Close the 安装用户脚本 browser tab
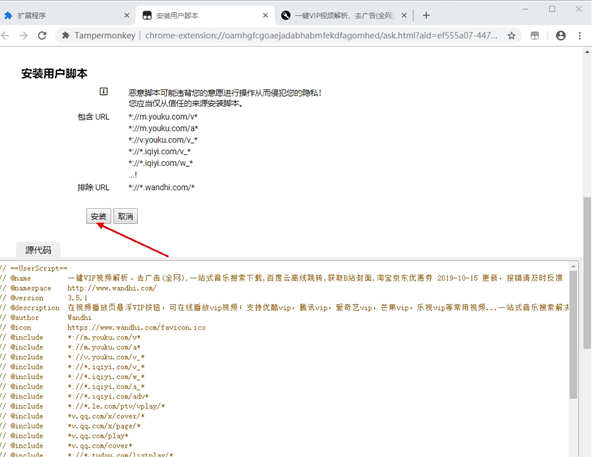Screen dimensions: 592x457 tap(265, 15)
